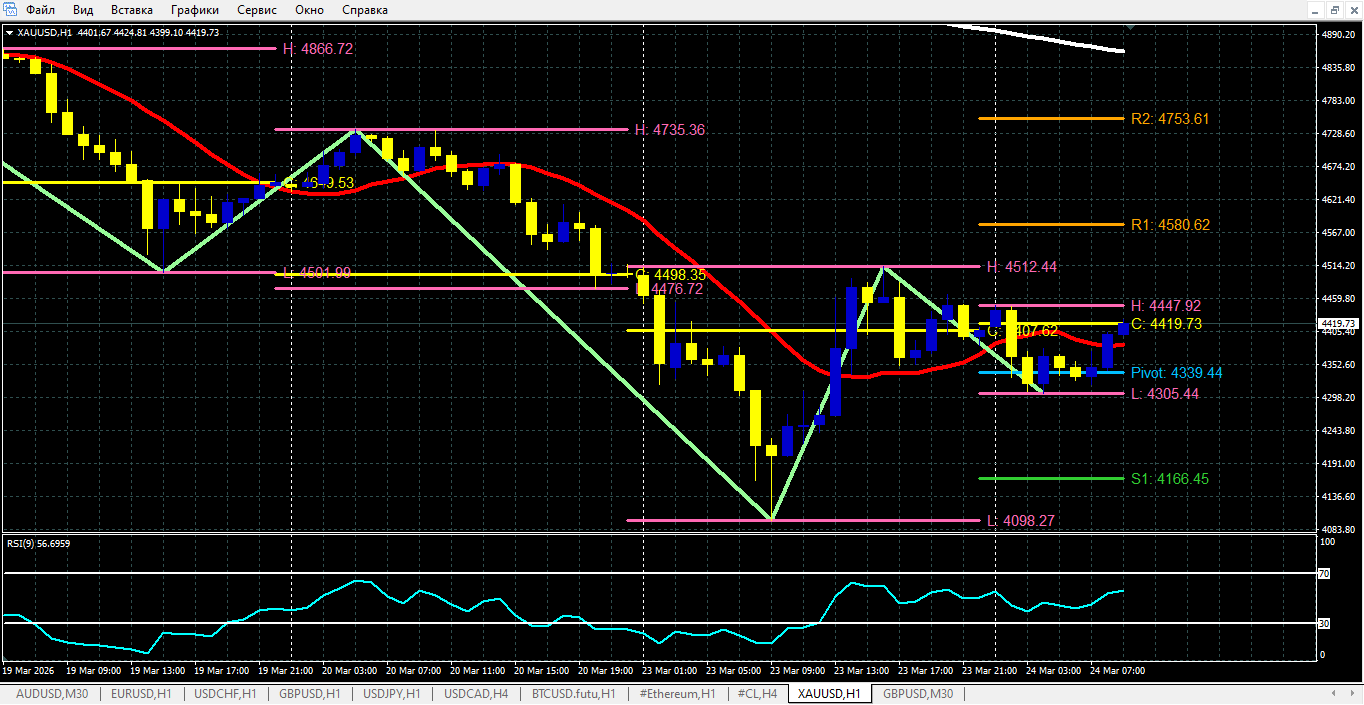Click the small triangle before XAUUSD,H1 title
1364x705 pixels.
tap(9, 32)
